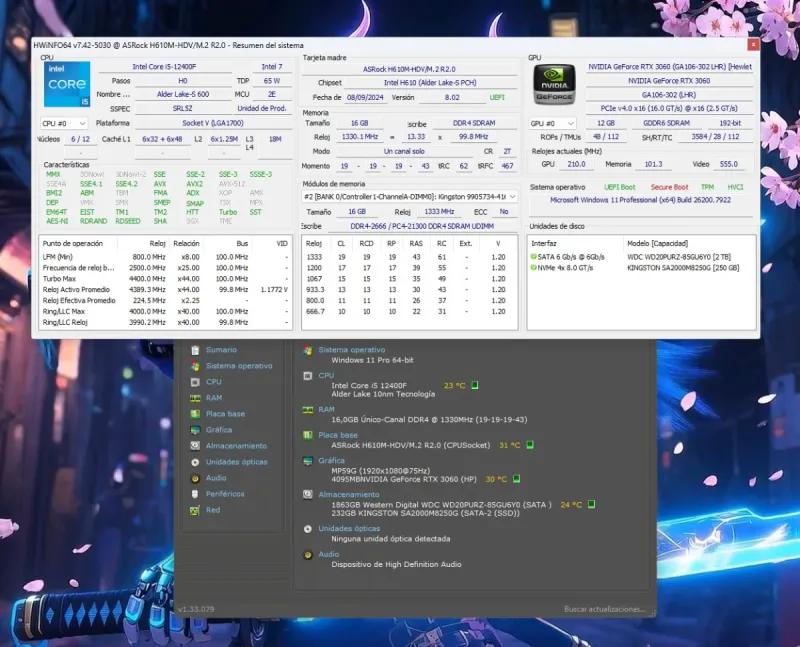Open the CPU #0 selector dropdown
The image size is (800, 647).
pyautogui.click(x=64, y=123)
